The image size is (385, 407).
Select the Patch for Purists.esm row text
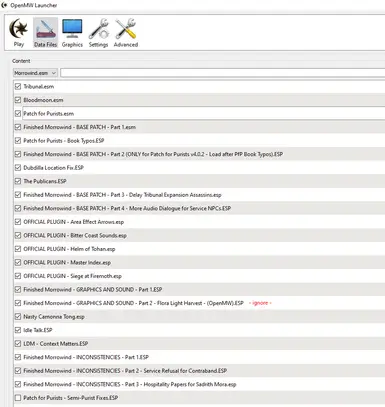(x=49, y=114)
